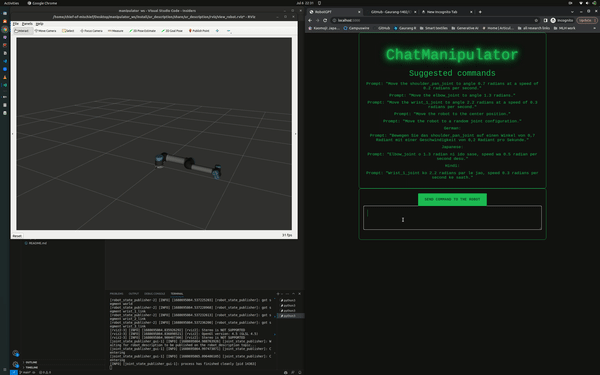The height and width of the screenshot is (375, 600).
Task: Toggle the Interact tool in RViz
Action: pos(21,31)
